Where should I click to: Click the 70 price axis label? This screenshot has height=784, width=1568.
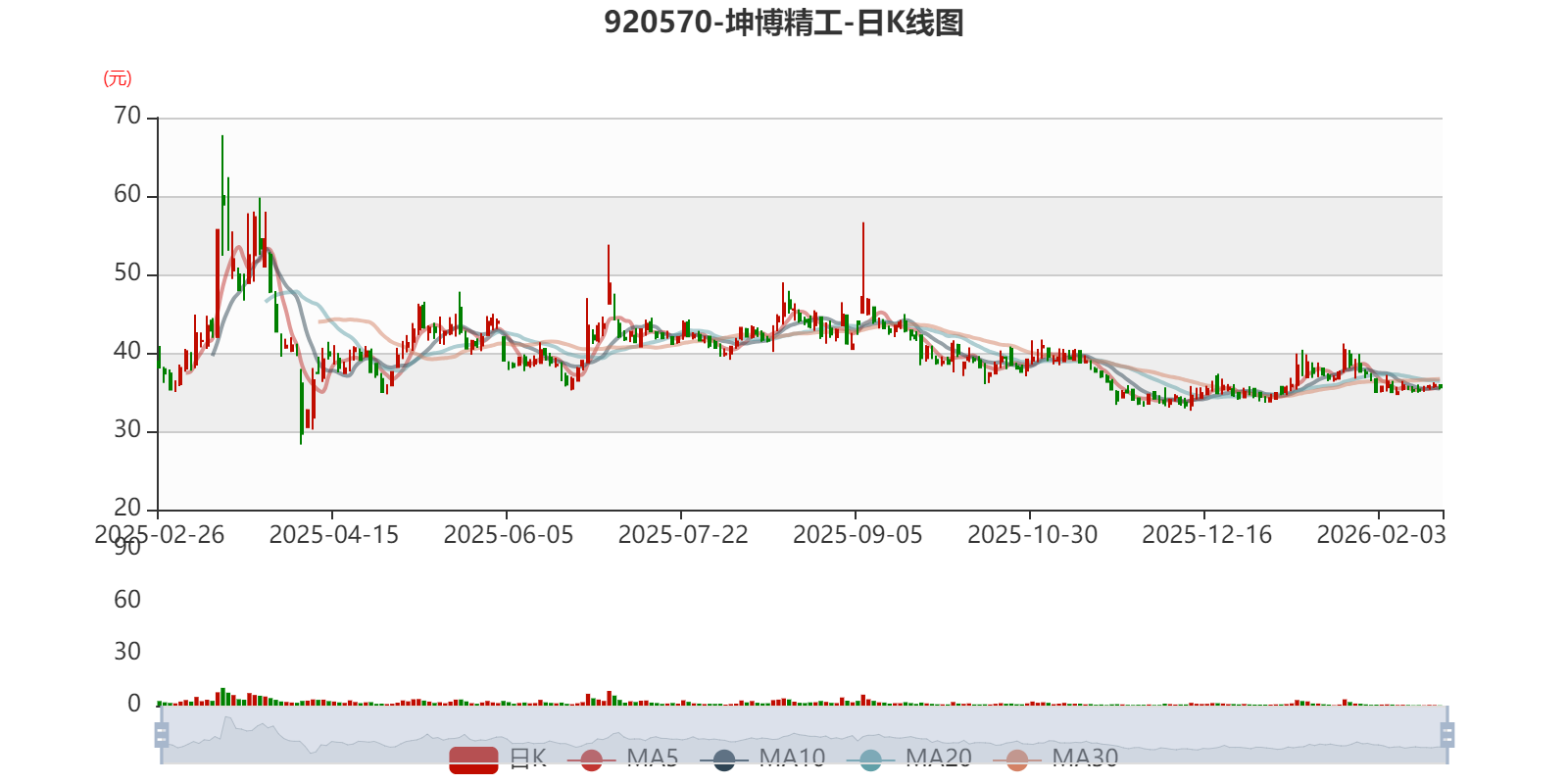127,116
